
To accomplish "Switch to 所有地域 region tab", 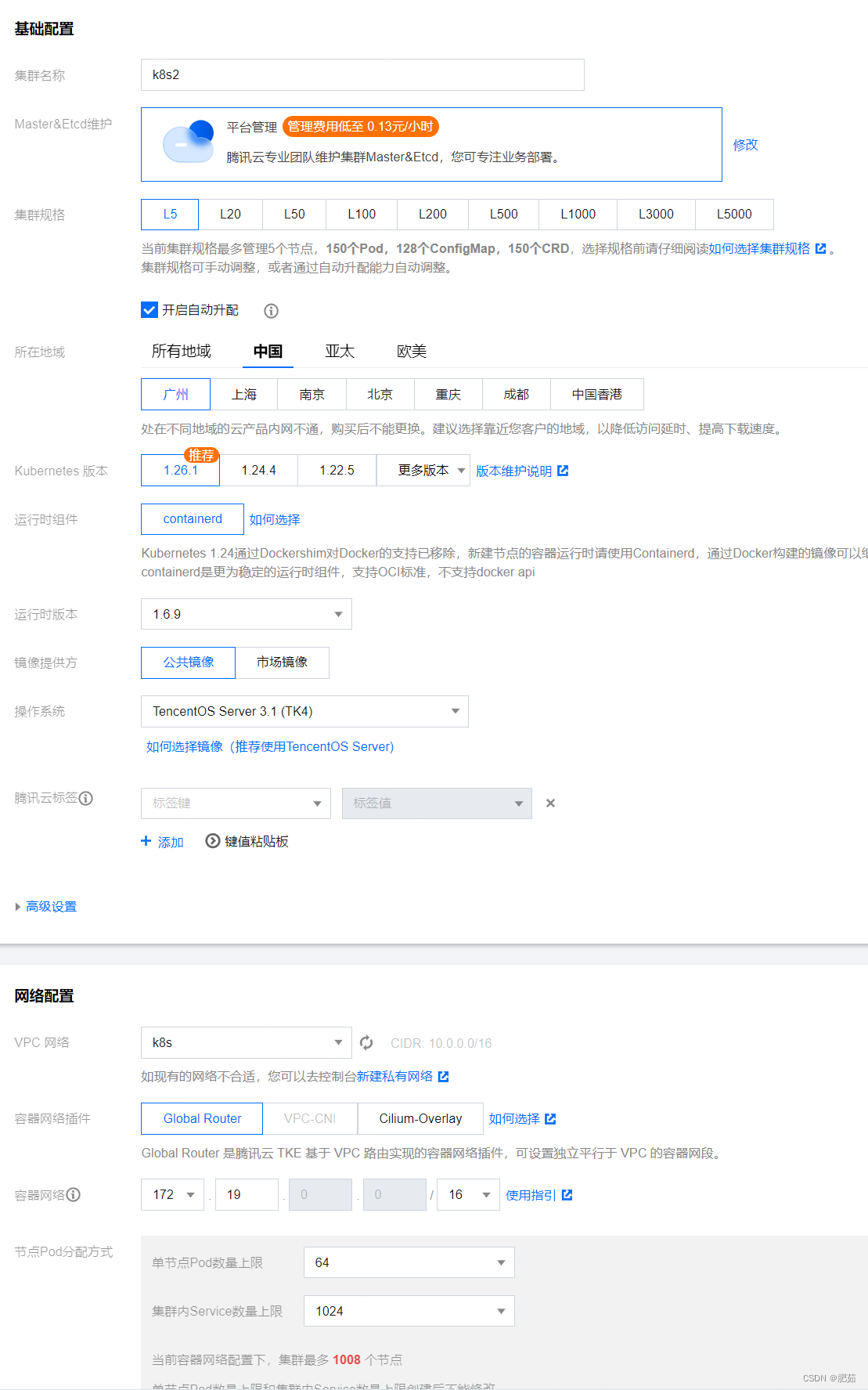I will click(x=182, y=351).
